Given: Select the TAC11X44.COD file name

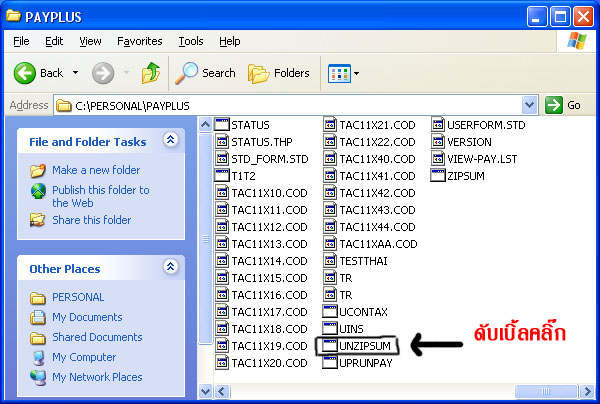Looking at the screenshot, I should 377,226.
